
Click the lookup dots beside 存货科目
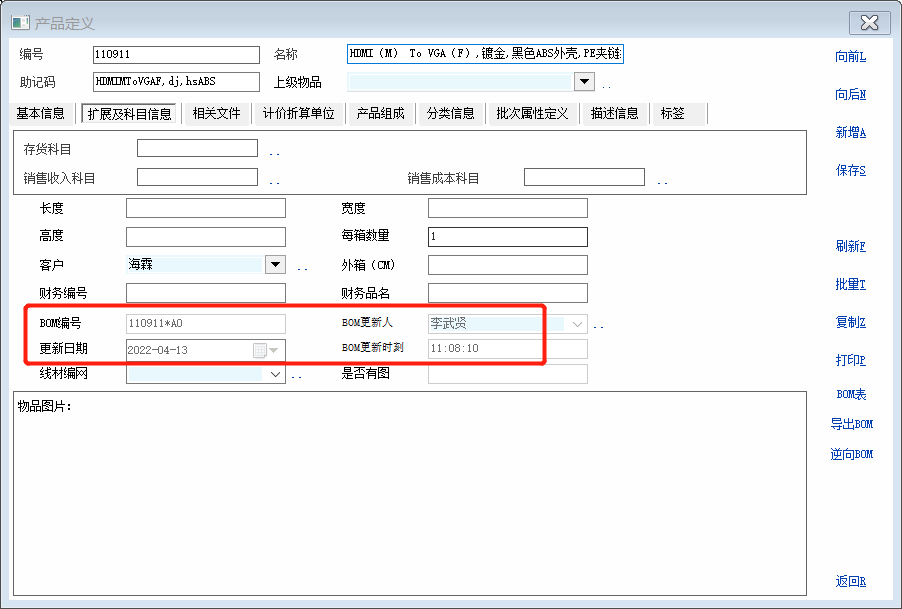pos(274,153)
